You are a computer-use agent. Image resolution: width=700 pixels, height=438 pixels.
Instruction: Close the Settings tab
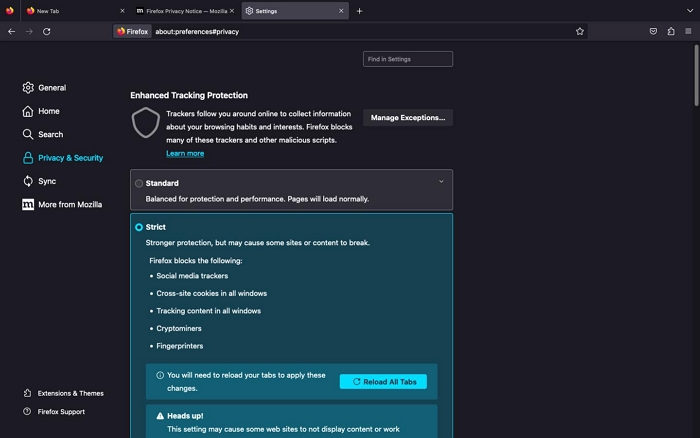point(341,11)
